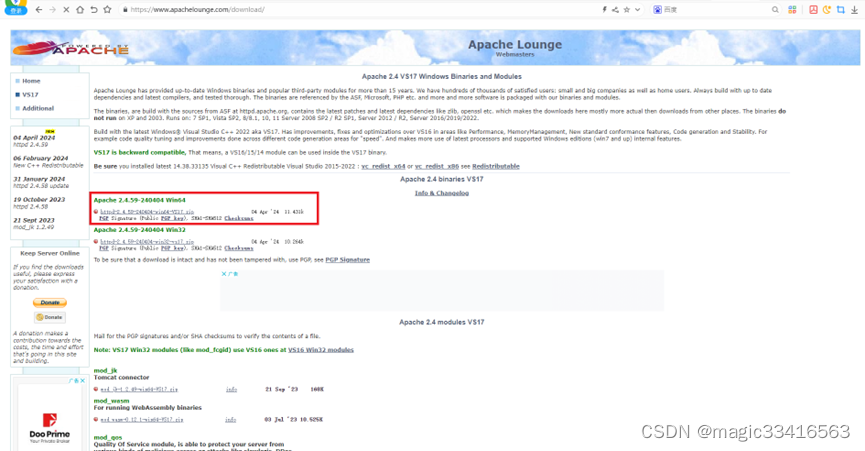Click the magnifier search icon
865x451 pixels.
pyautogui.click(x=775, y=9)
